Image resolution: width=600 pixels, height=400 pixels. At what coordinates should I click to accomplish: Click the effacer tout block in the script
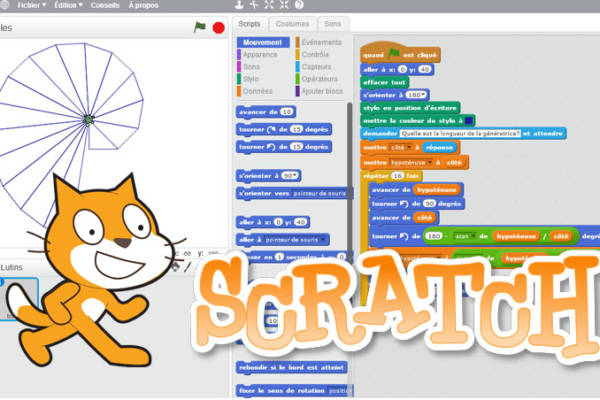click(x=385, y=82)
